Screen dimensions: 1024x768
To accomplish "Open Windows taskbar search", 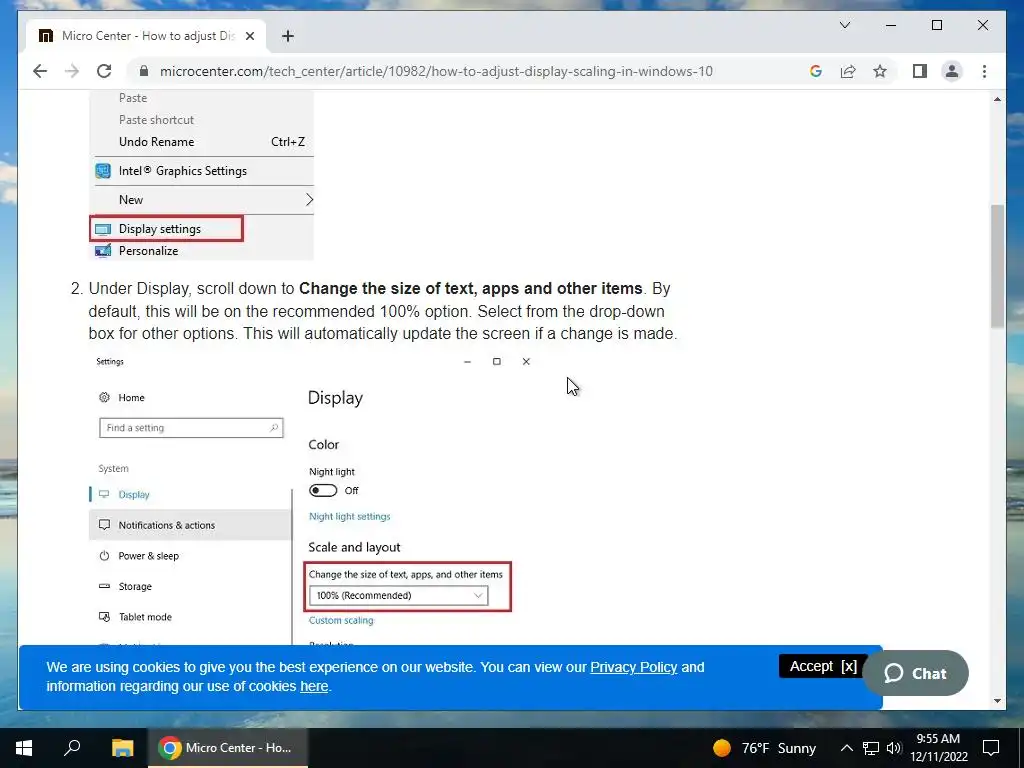I will pos(72,747).
